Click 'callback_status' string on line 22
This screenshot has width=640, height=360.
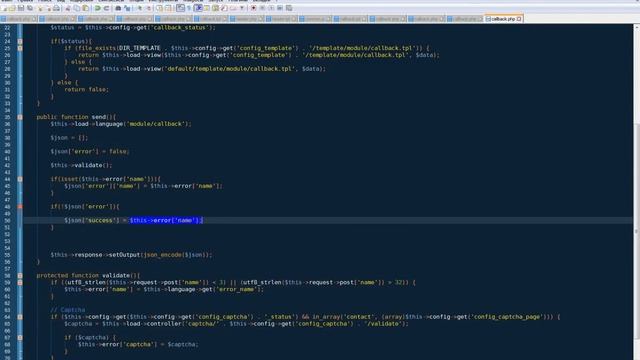click(179, 27)
